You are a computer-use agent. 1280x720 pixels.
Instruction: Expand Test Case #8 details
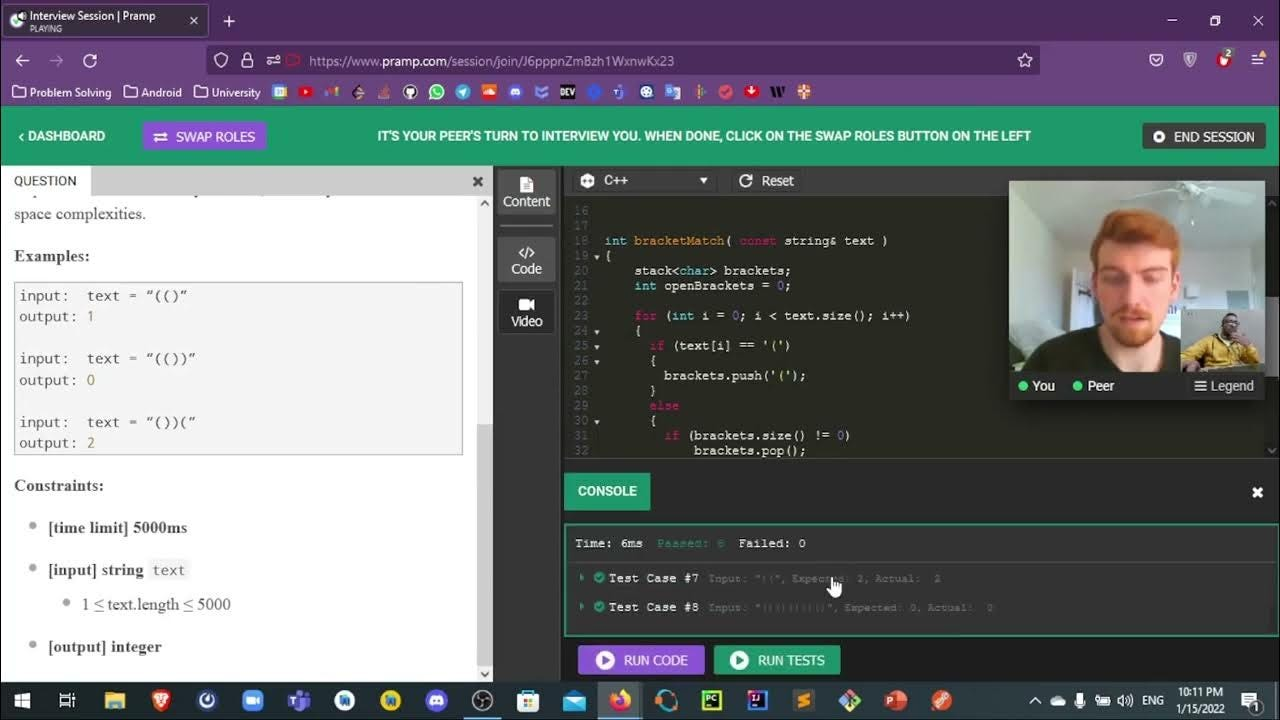tap(582, 607)
